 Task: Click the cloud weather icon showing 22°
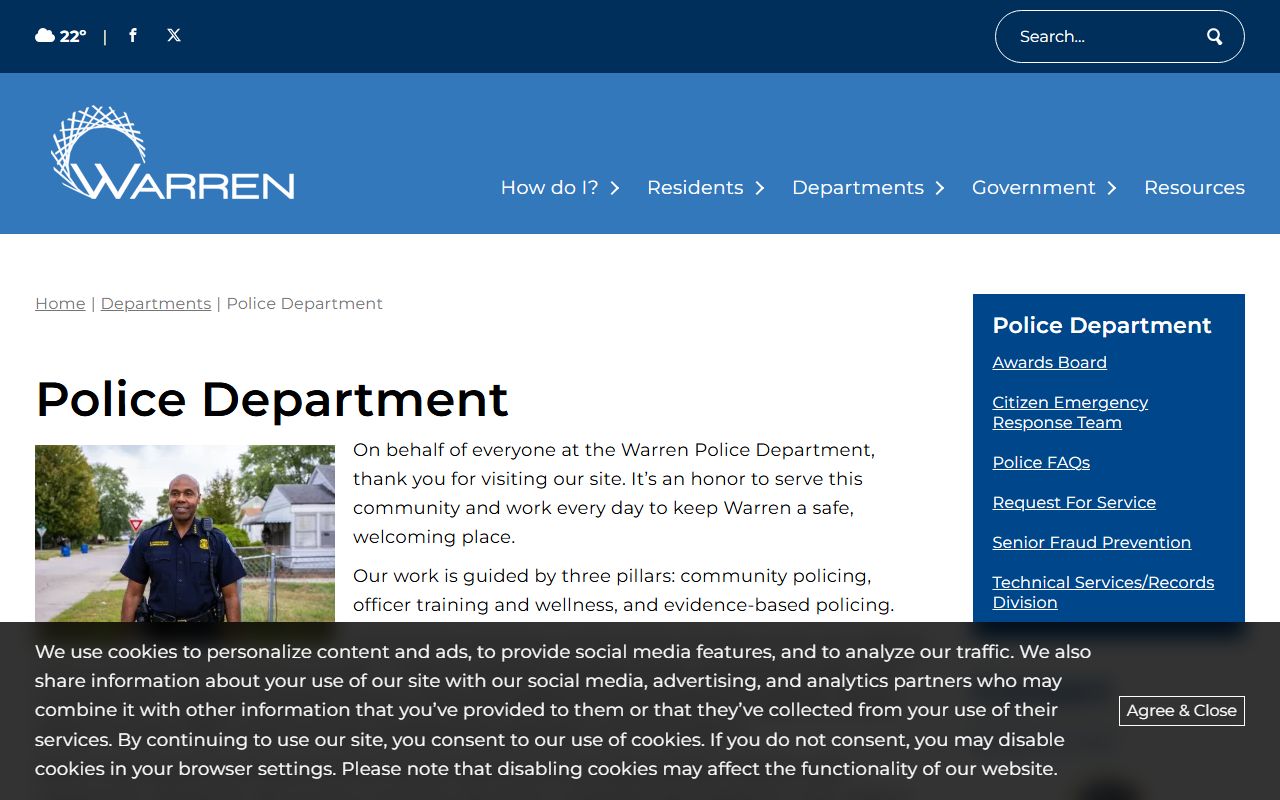[45, 36]
